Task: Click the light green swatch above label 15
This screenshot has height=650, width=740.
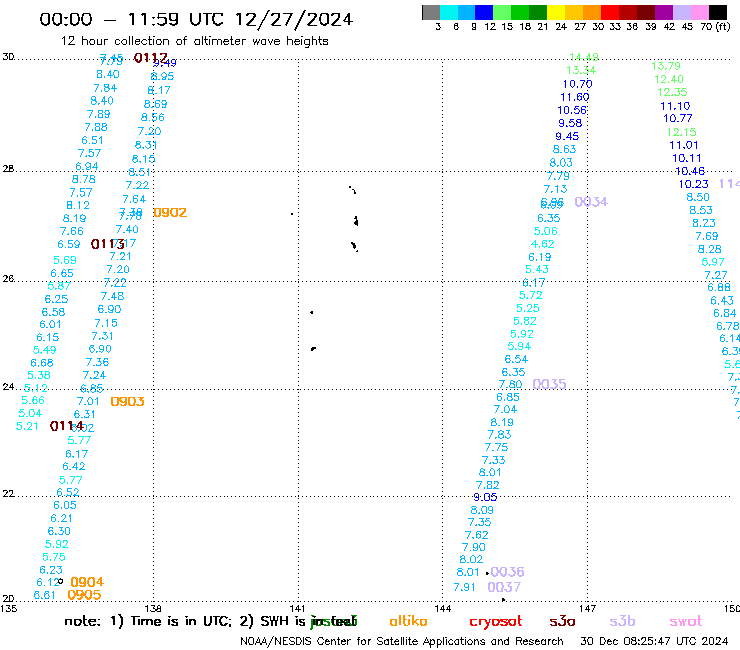Action: coord(503,12)
